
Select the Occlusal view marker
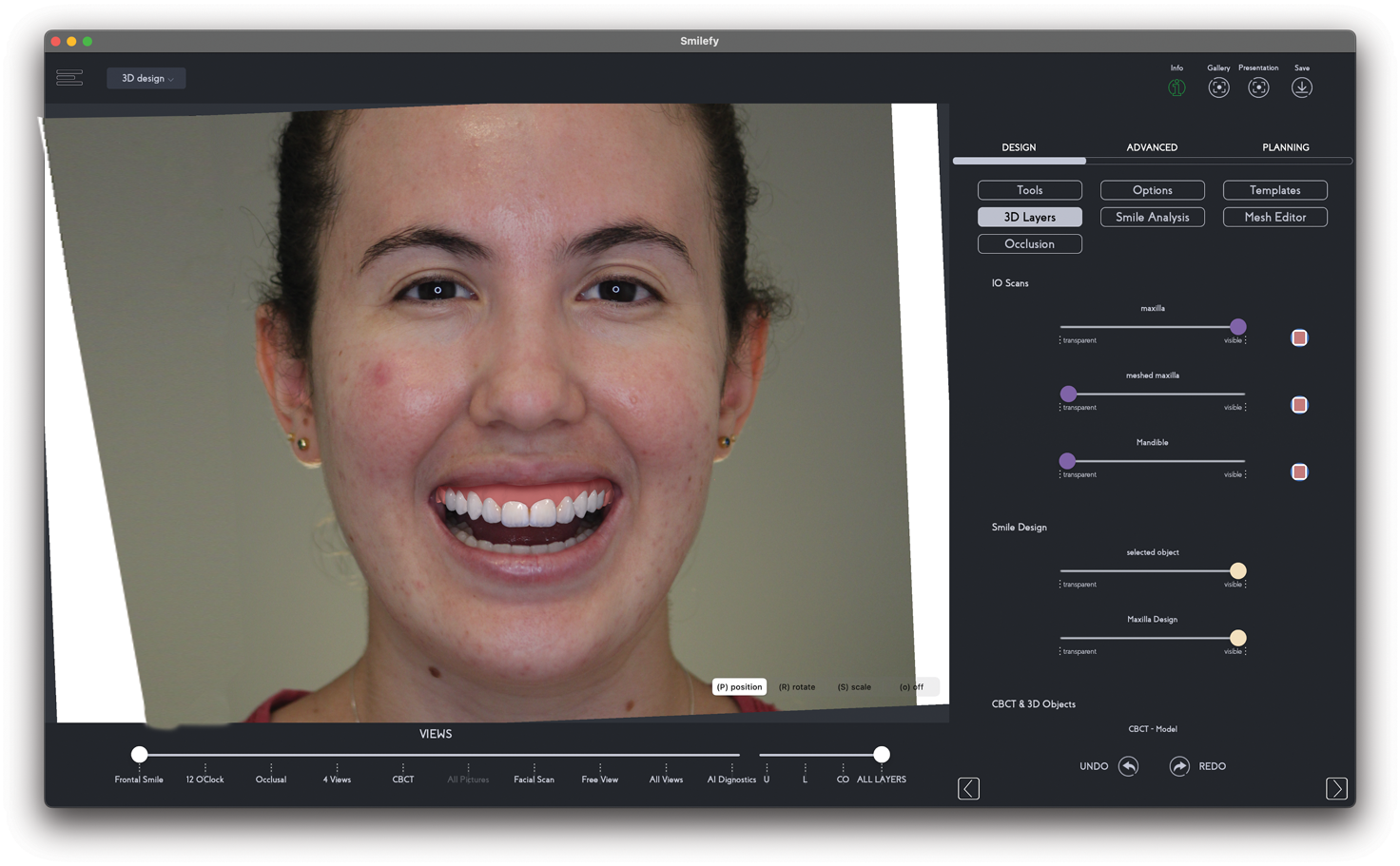point(271,767)
